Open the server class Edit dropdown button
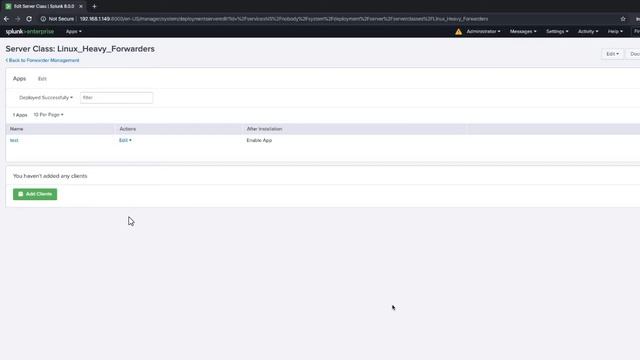 pyautogui.click(x=612, y=54)
